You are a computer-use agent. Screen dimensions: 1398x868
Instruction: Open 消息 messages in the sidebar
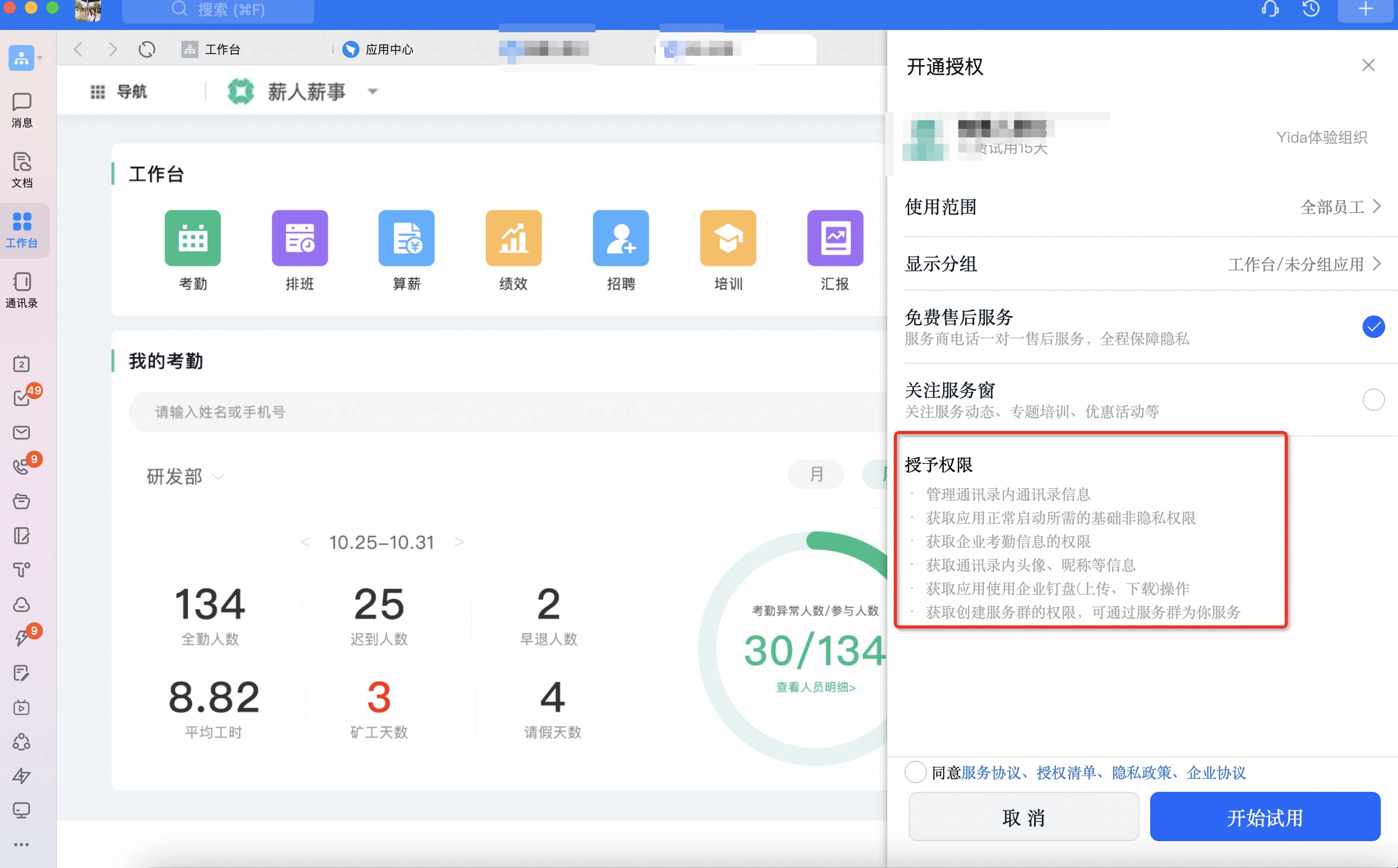(22, 110)
